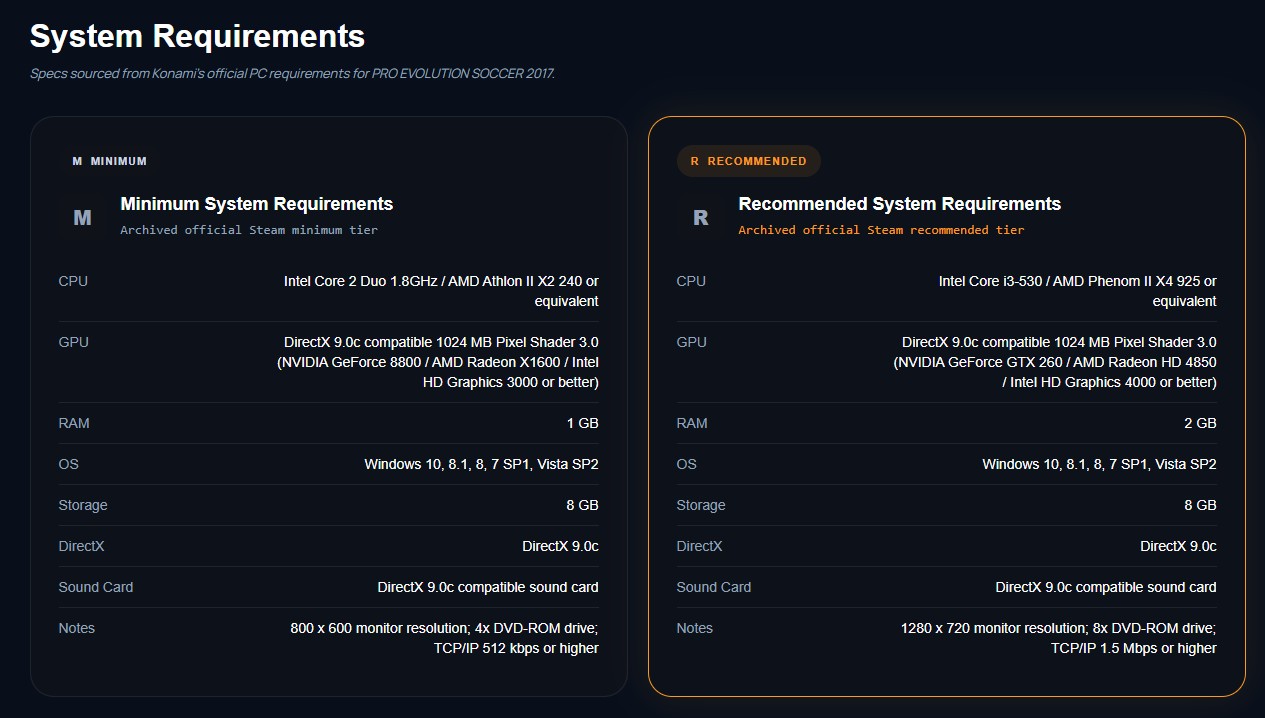Click the sound card value in Minimum card
Screen dimensions: 1265x718
point(488,587)
